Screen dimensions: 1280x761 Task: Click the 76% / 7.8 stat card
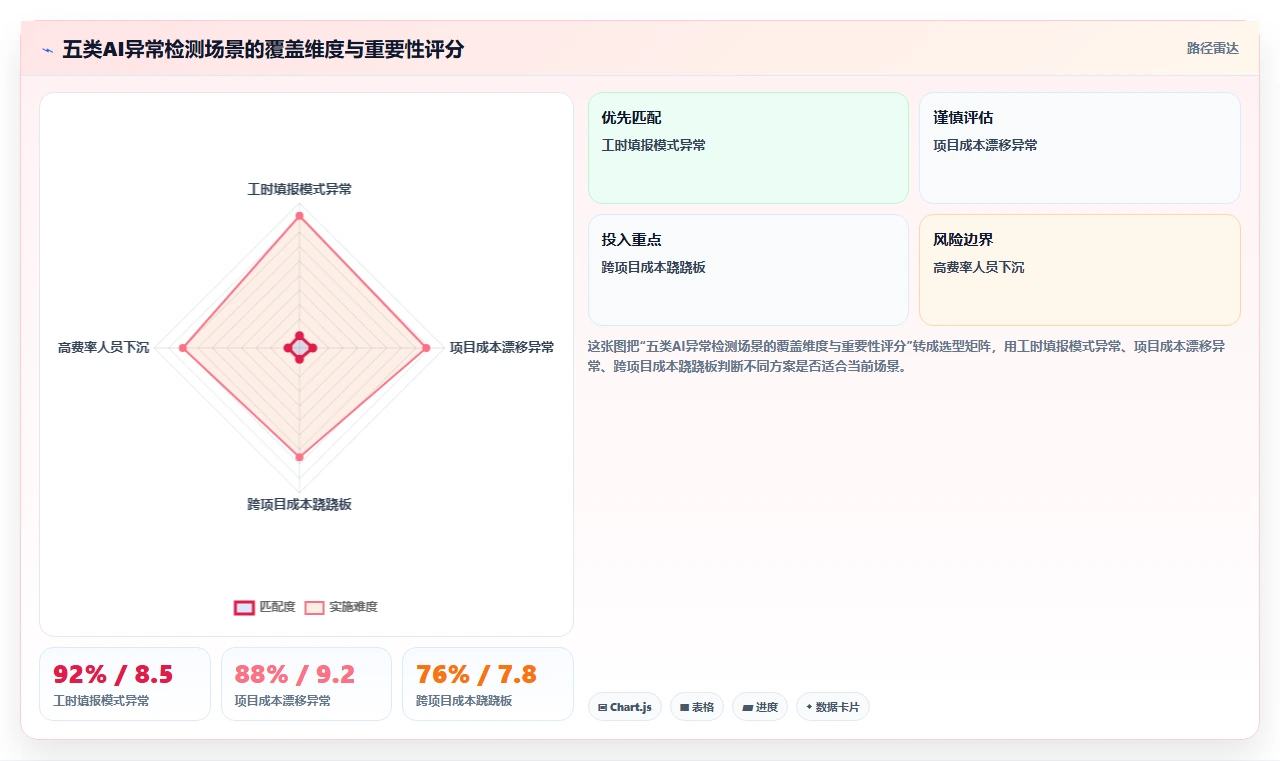point(488,684)
